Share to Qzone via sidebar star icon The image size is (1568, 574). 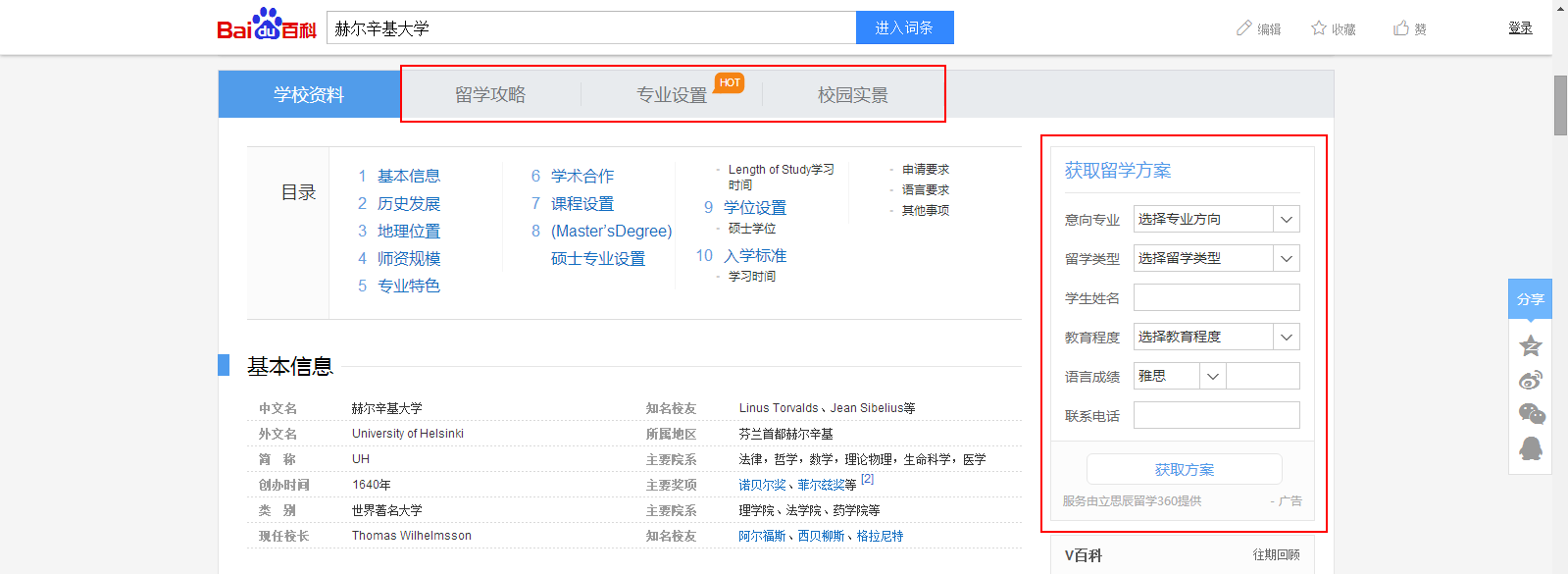click(1531, 345)
